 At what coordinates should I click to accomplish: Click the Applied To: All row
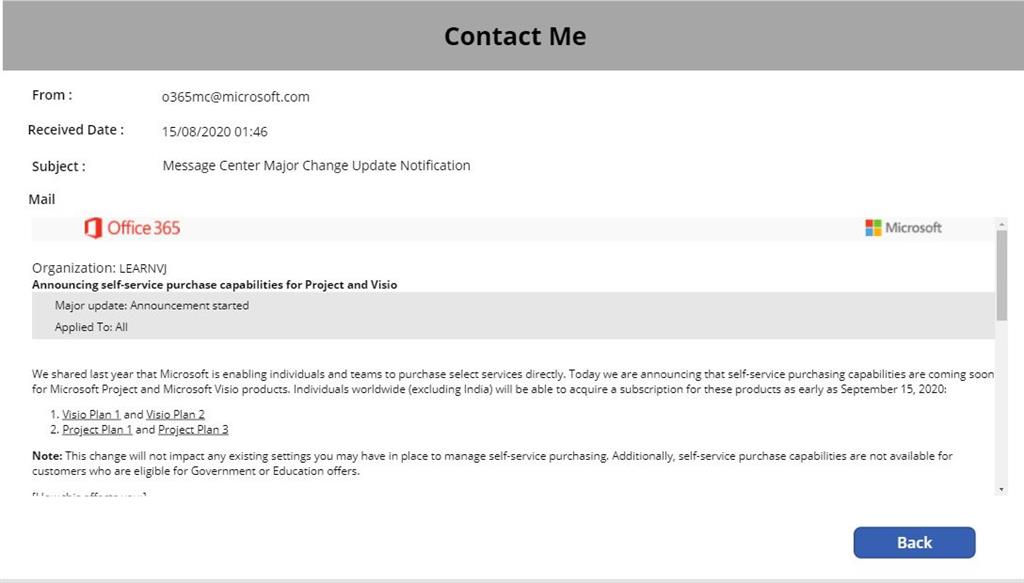92,327
